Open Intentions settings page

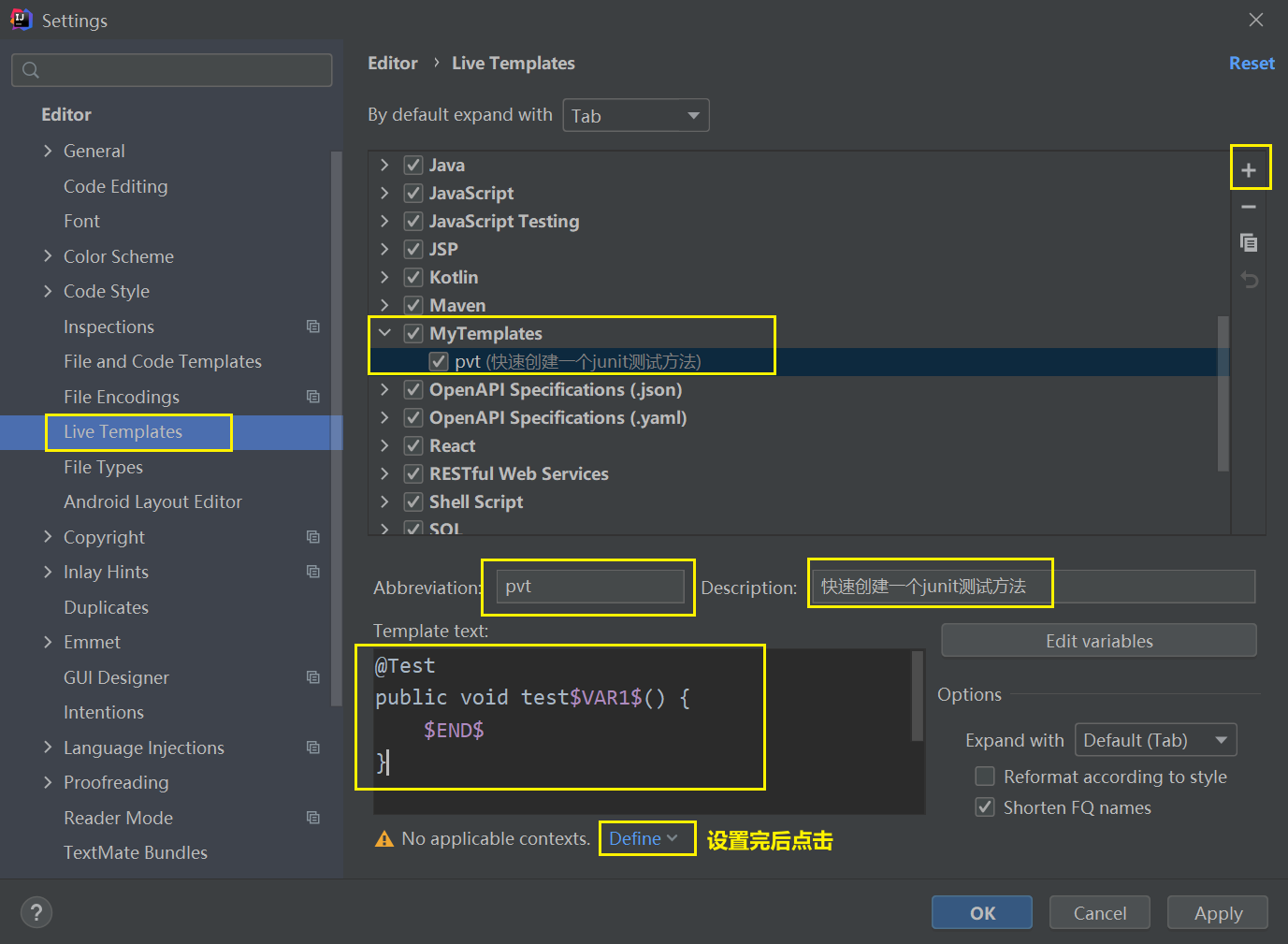(x=104, y=712)
